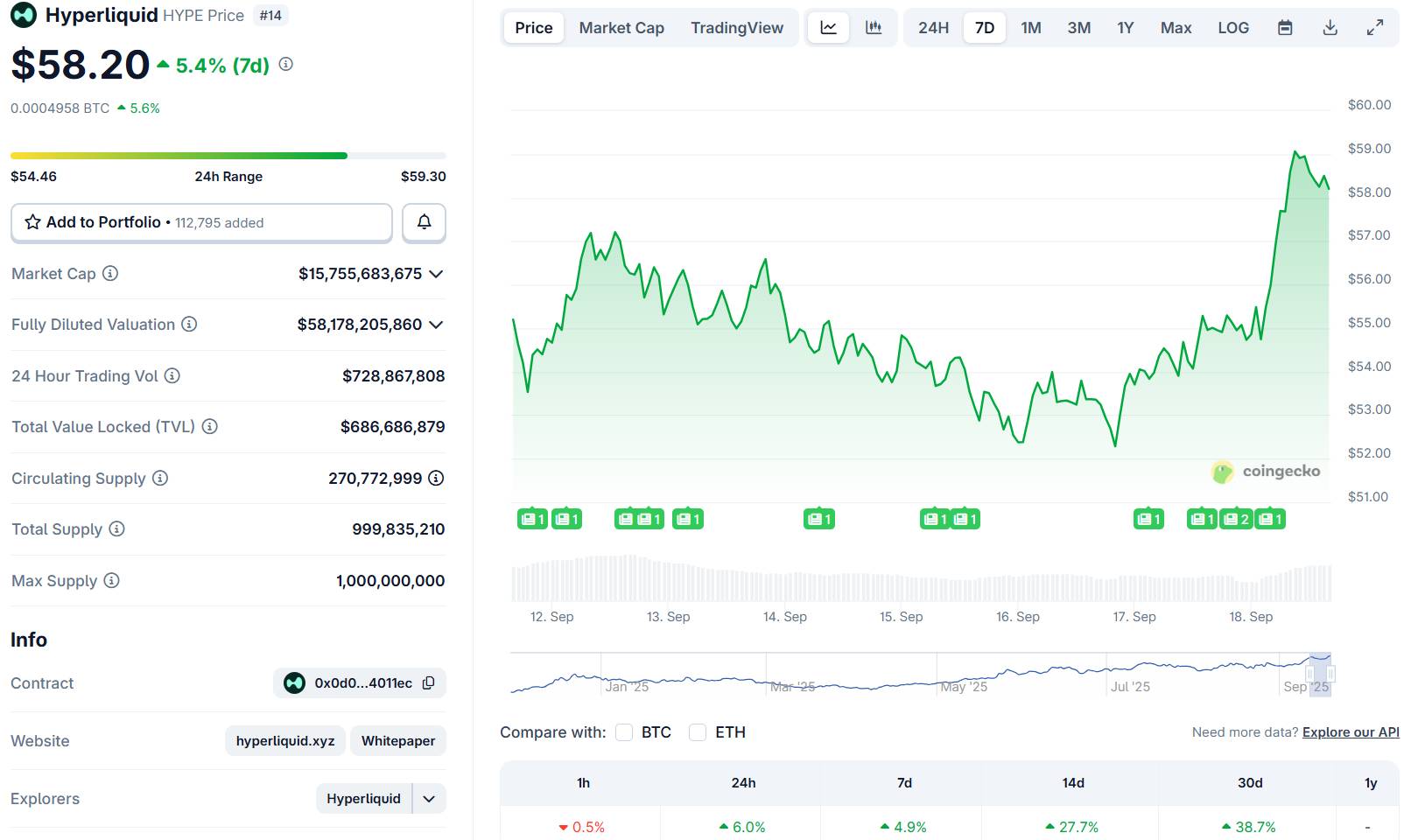Image resolution: width=1411 pixels, height=840 pixels.
Task: Click info icon beside Circulating Supply label
Action: coord(160,478)
